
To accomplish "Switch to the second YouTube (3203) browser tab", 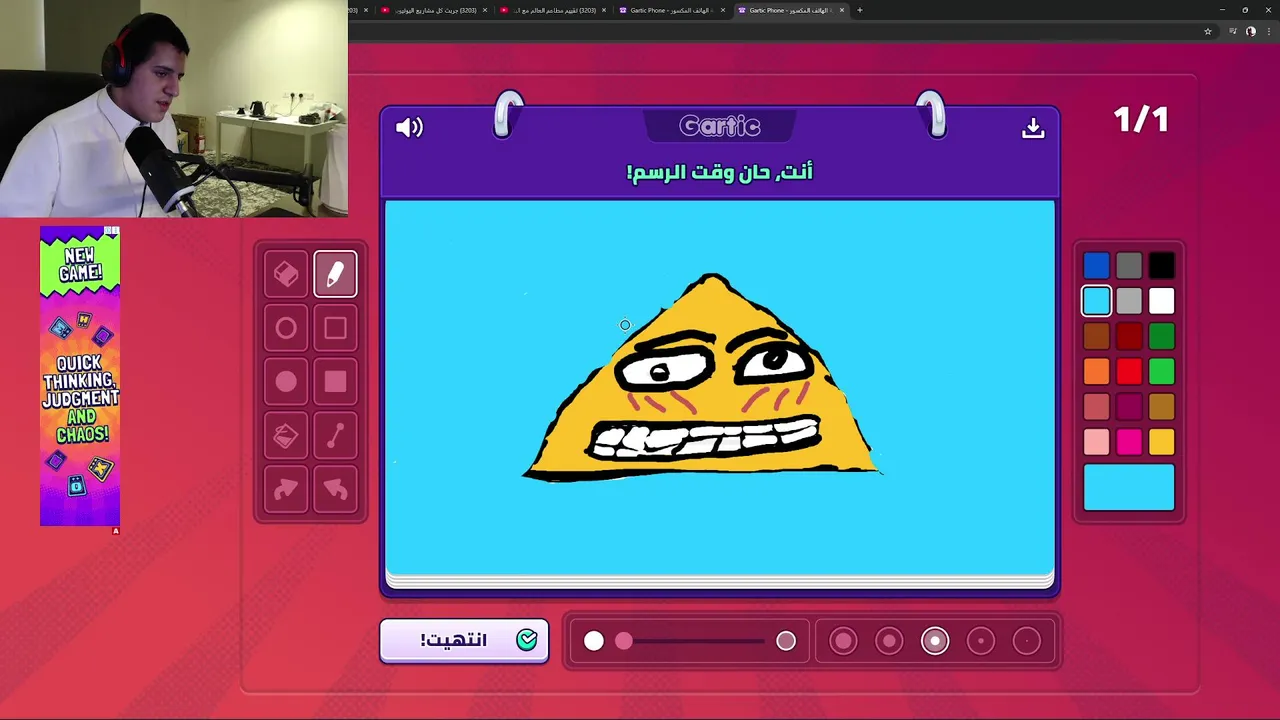I will click(552, 10).
